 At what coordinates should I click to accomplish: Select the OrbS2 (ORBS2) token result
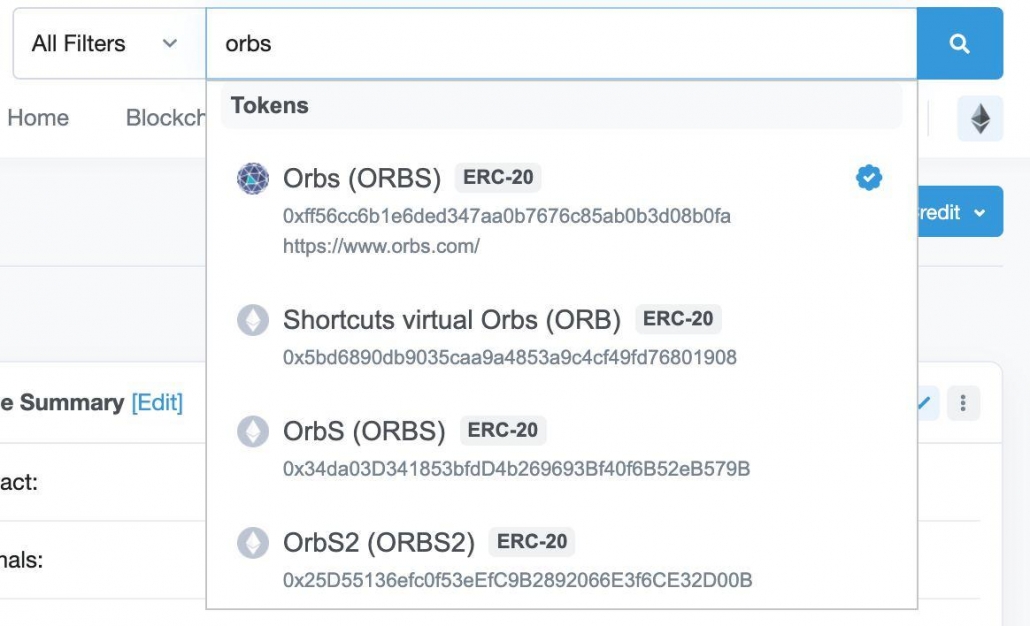point(562,560)
